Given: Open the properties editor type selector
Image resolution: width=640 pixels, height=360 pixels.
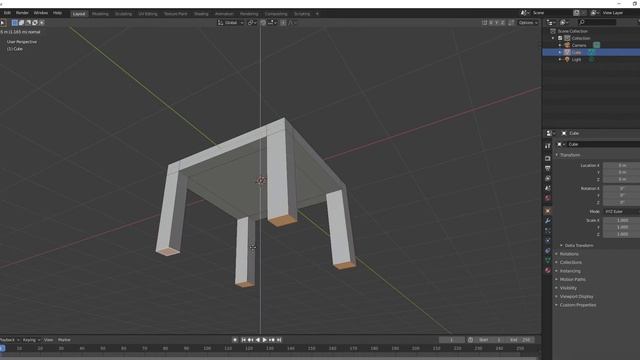Looking at the screenshot, I should (551, 133).
